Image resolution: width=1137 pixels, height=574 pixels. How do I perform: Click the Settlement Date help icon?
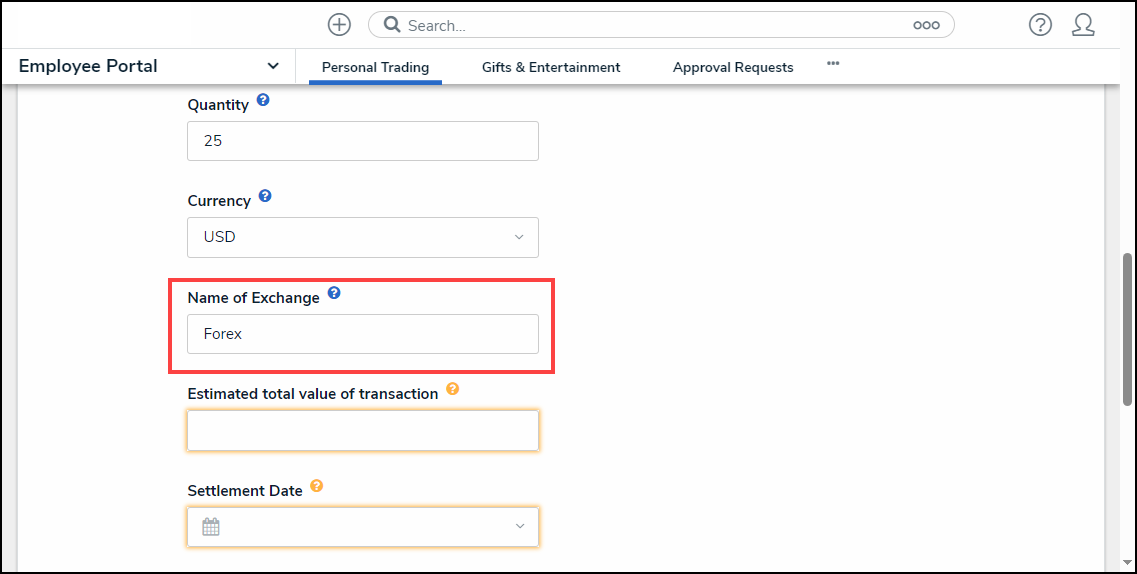316,486
